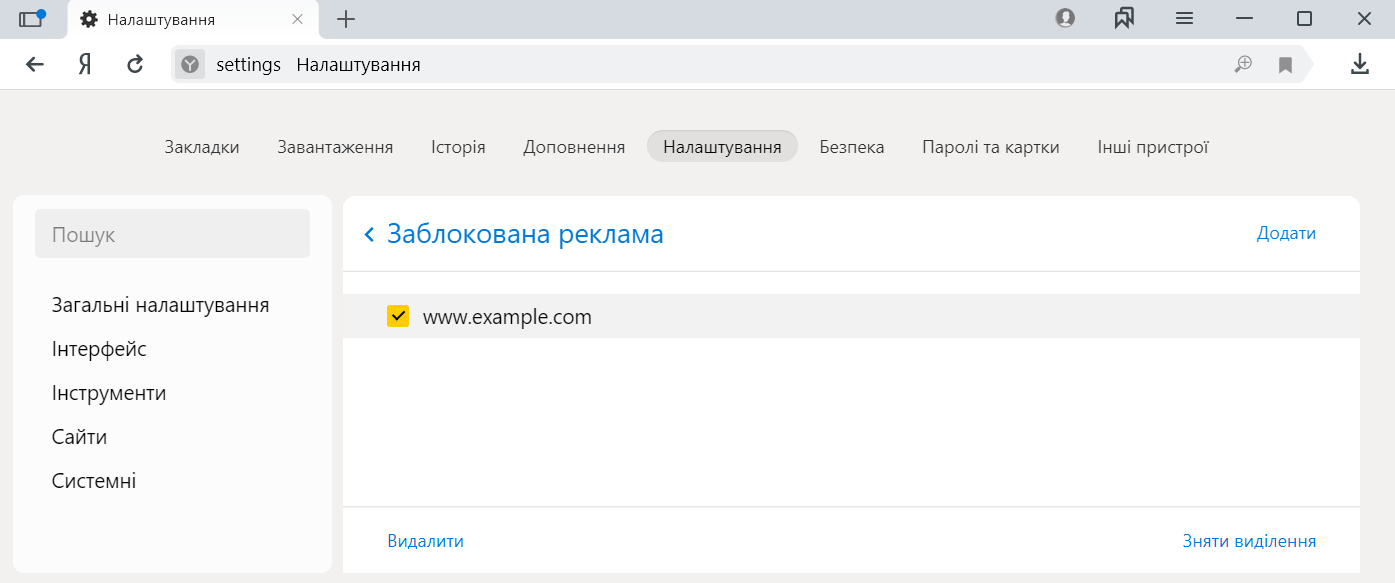Reload the page
Screen dimensions: 1395x583
coord(135,65)
